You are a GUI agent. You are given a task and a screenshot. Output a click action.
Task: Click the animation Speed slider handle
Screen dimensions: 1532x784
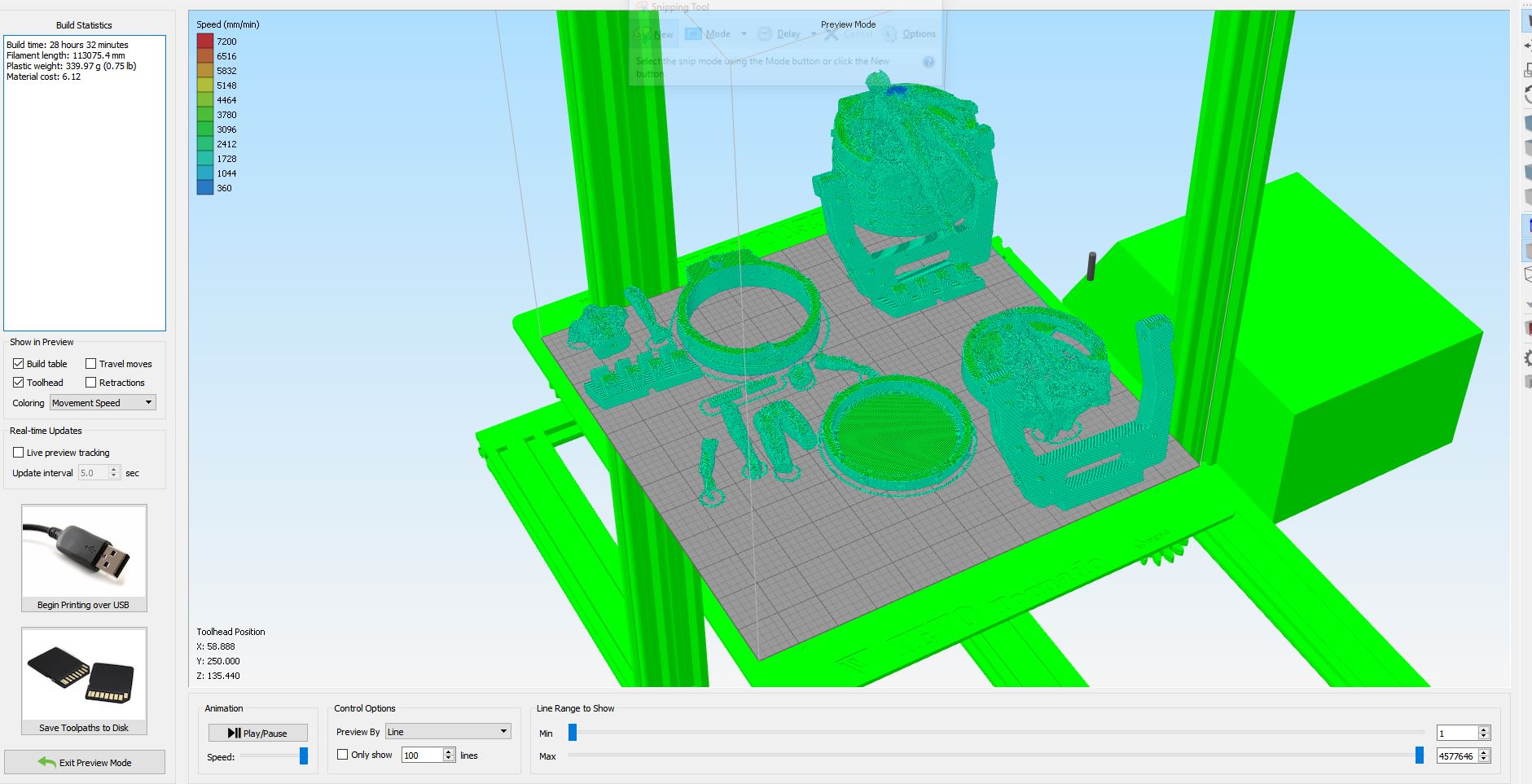[304, 756]
